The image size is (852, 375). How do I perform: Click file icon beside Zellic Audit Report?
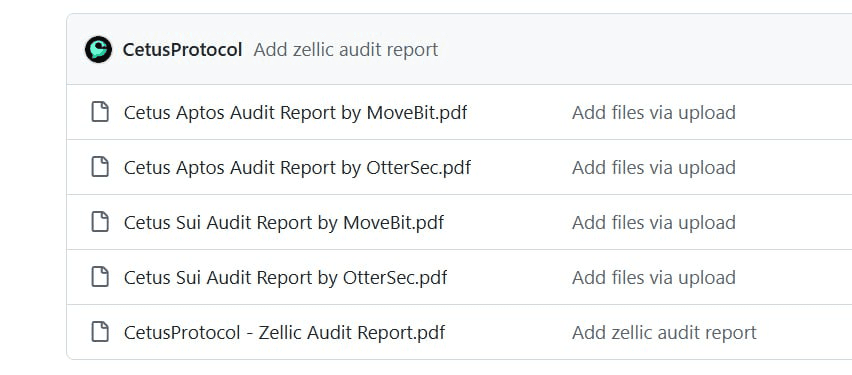99,332
